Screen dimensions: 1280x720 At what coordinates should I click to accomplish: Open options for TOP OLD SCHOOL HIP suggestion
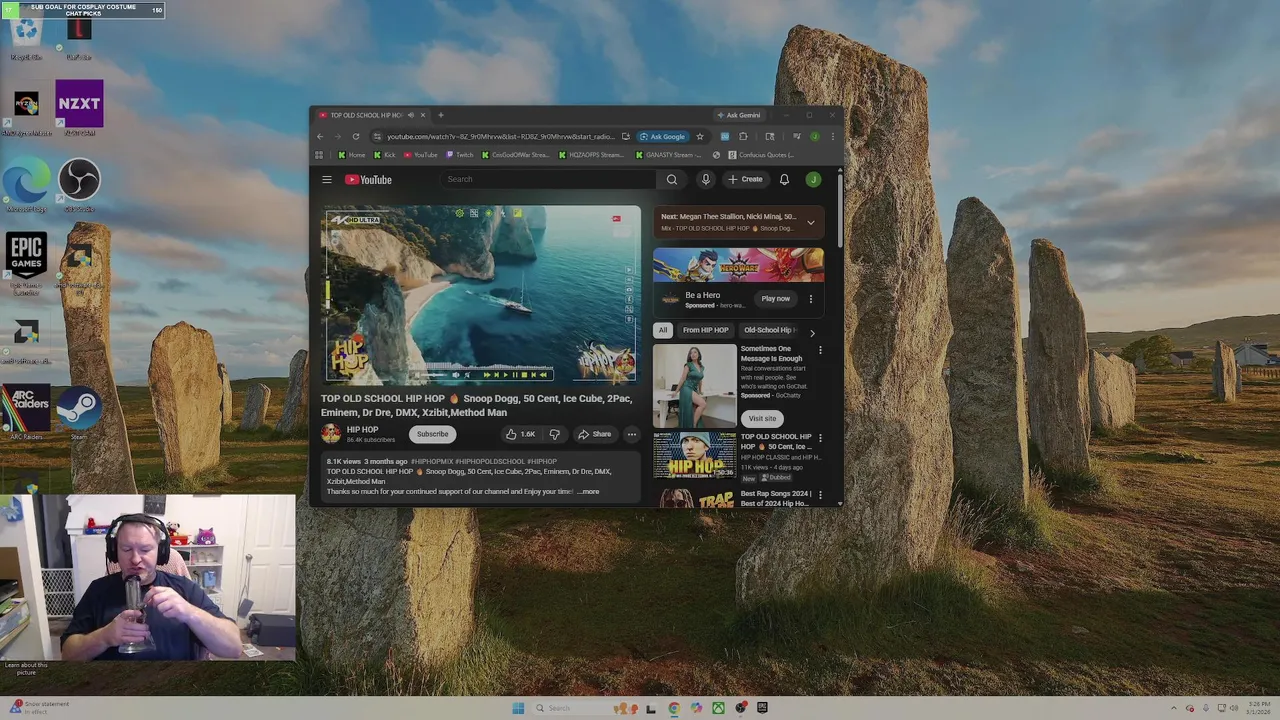point(820,438)
